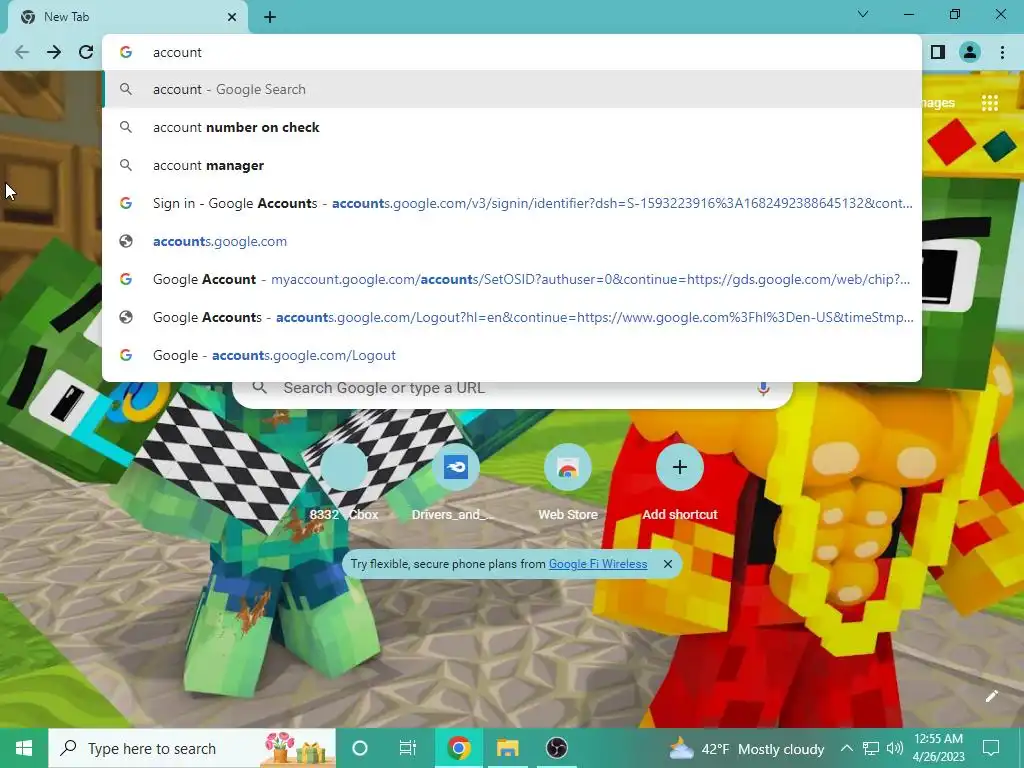Open the '8332 Cbox' shortcut

[344, 483]
